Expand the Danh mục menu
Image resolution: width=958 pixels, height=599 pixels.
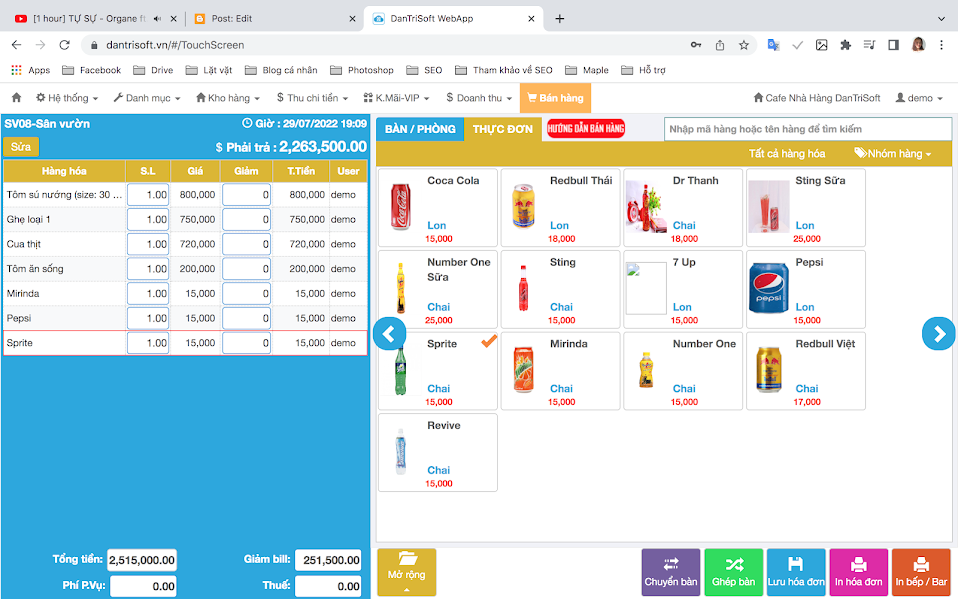click(147, 98)
